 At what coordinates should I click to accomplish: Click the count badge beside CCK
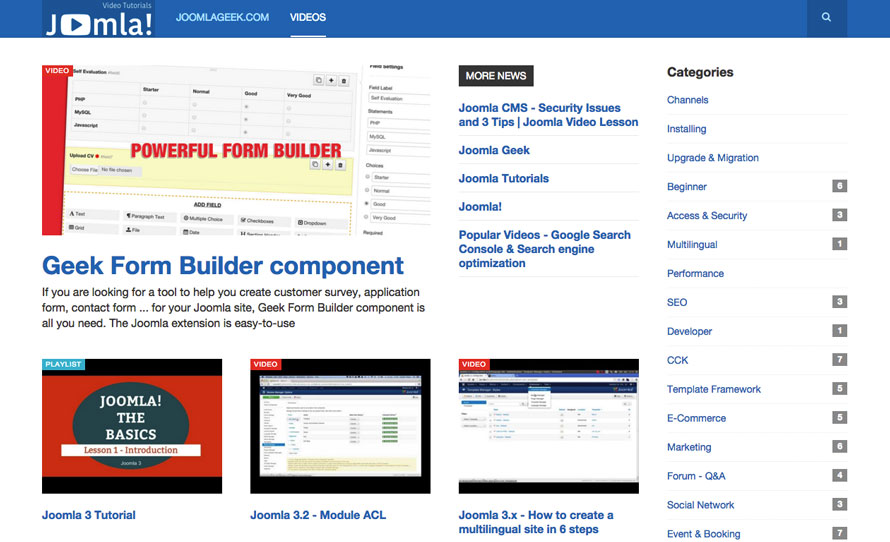coord(839,360)
